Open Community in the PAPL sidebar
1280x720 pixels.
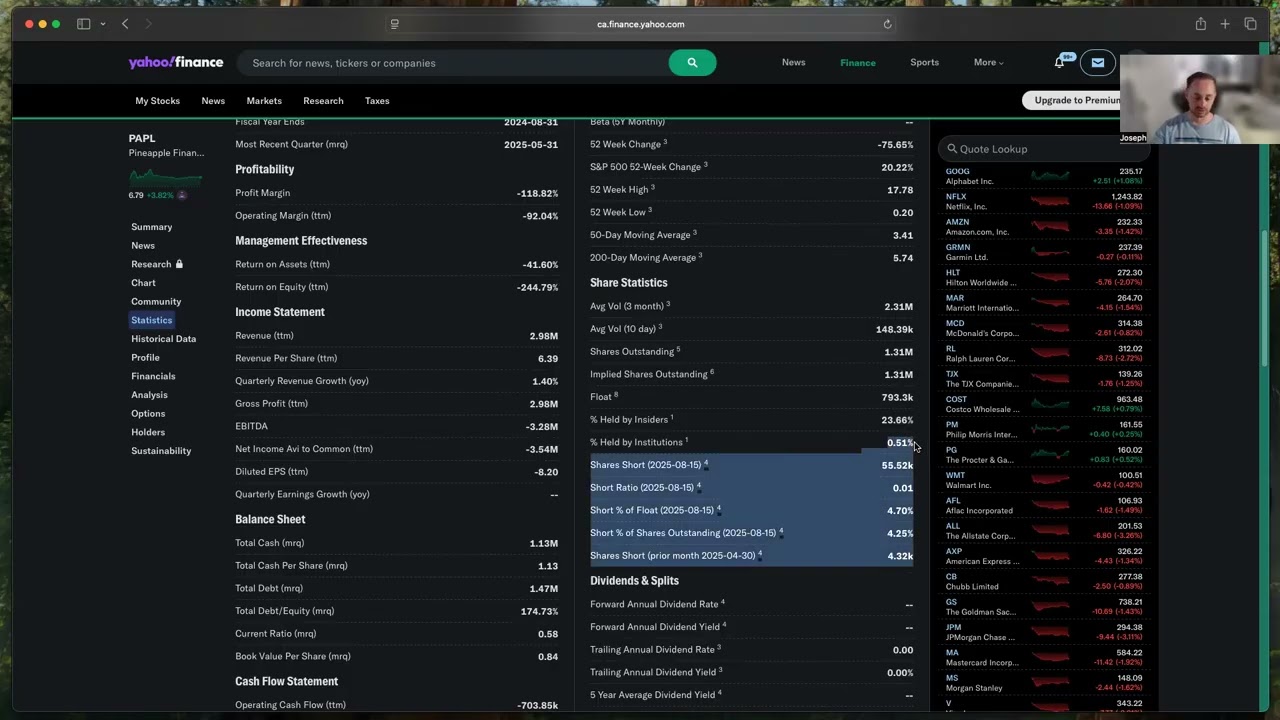[156, 301]
